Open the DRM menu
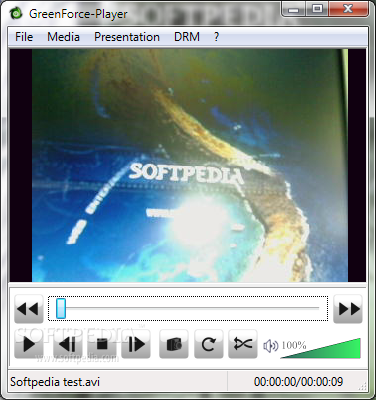Viewport: 376px width, 400px height. pos(187,37)
